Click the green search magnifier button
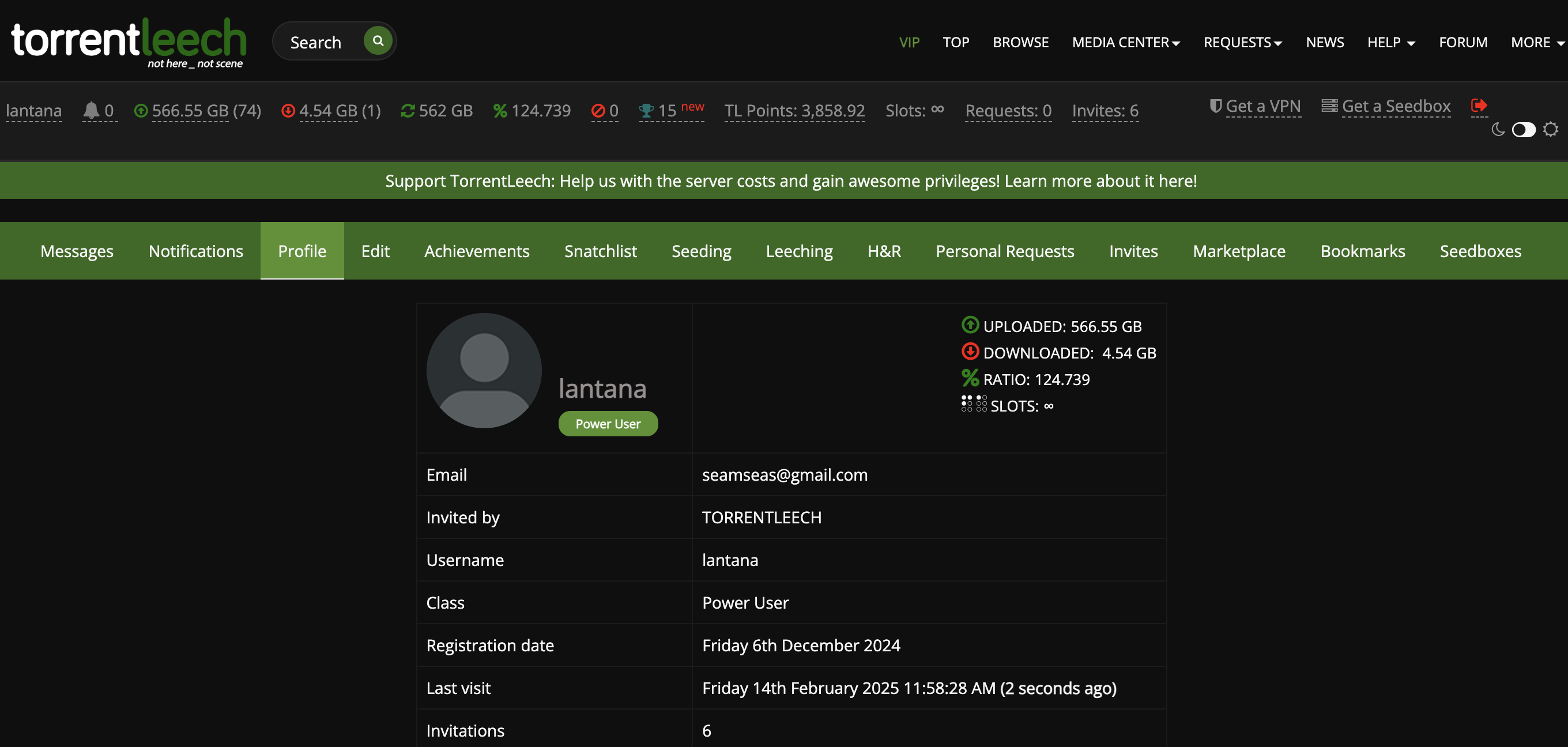Image resolution: width=1568 pixels, height=747 pixels. point(378,41)
